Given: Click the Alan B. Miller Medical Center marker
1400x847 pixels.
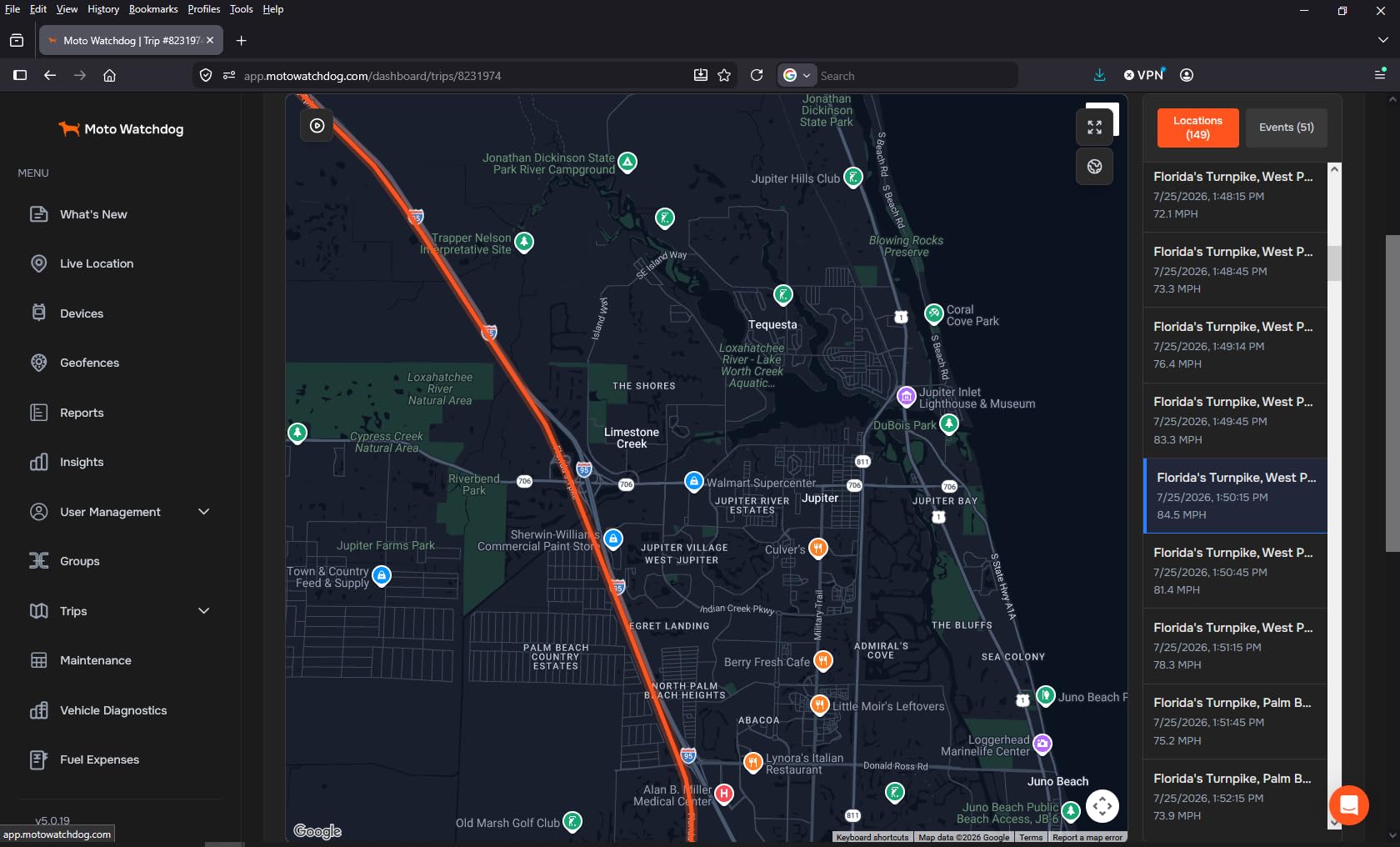Looking at the screenshot, I should coord(724,794).
